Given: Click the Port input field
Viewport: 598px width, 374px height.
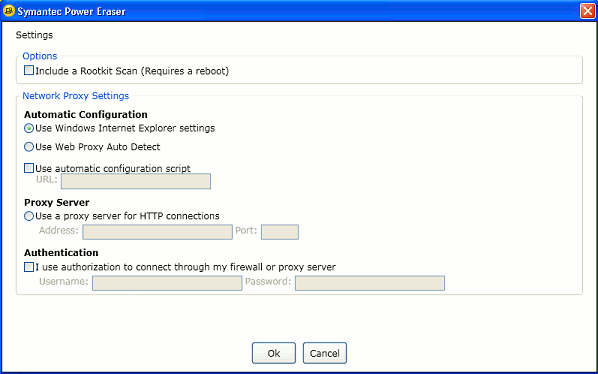Looking at the screenshot, I should pyautogui.click(x=280, y=232).
